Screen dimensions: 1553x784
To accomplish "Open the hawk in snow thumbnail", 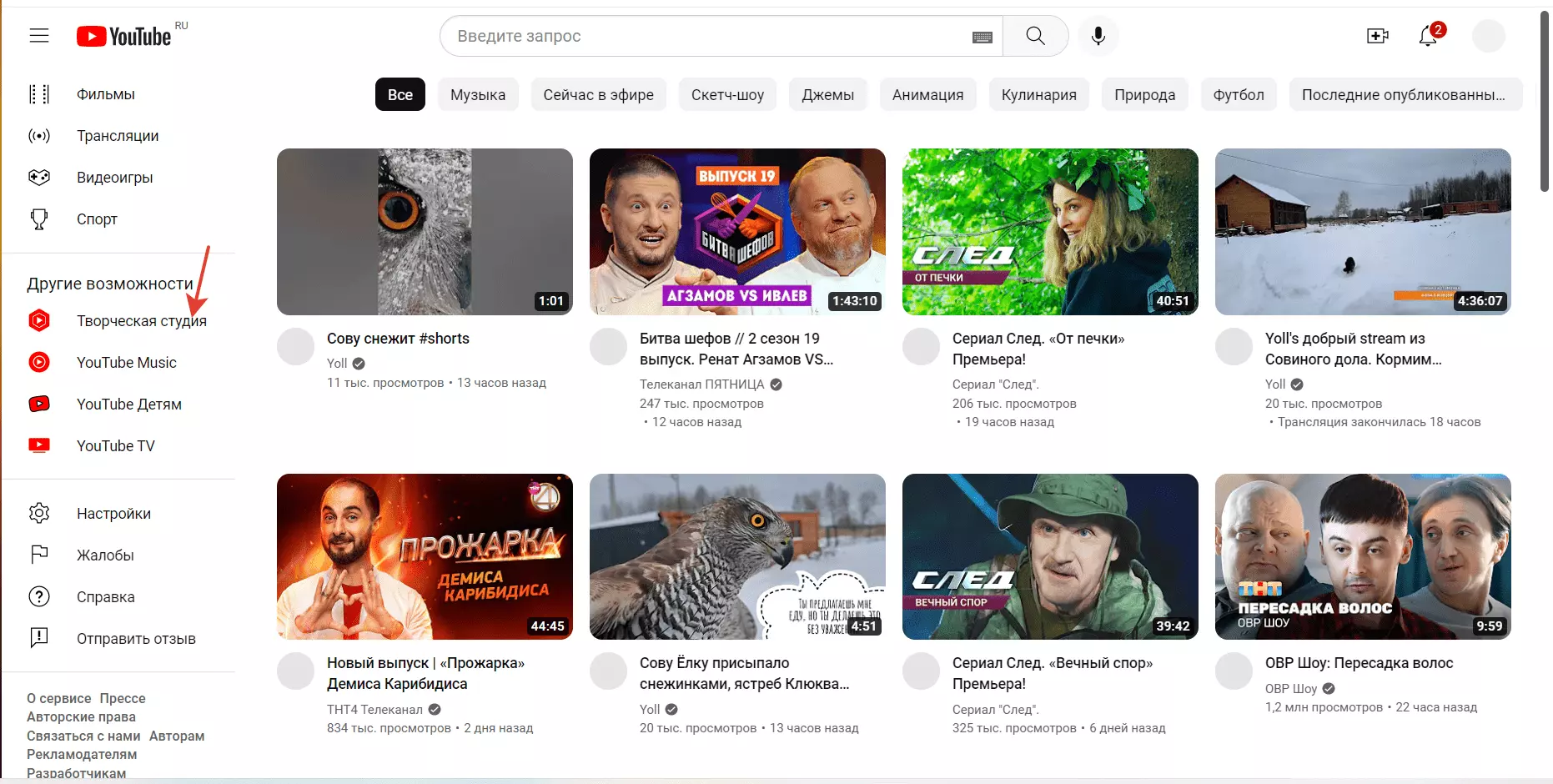I will click(x=737, y=556).
